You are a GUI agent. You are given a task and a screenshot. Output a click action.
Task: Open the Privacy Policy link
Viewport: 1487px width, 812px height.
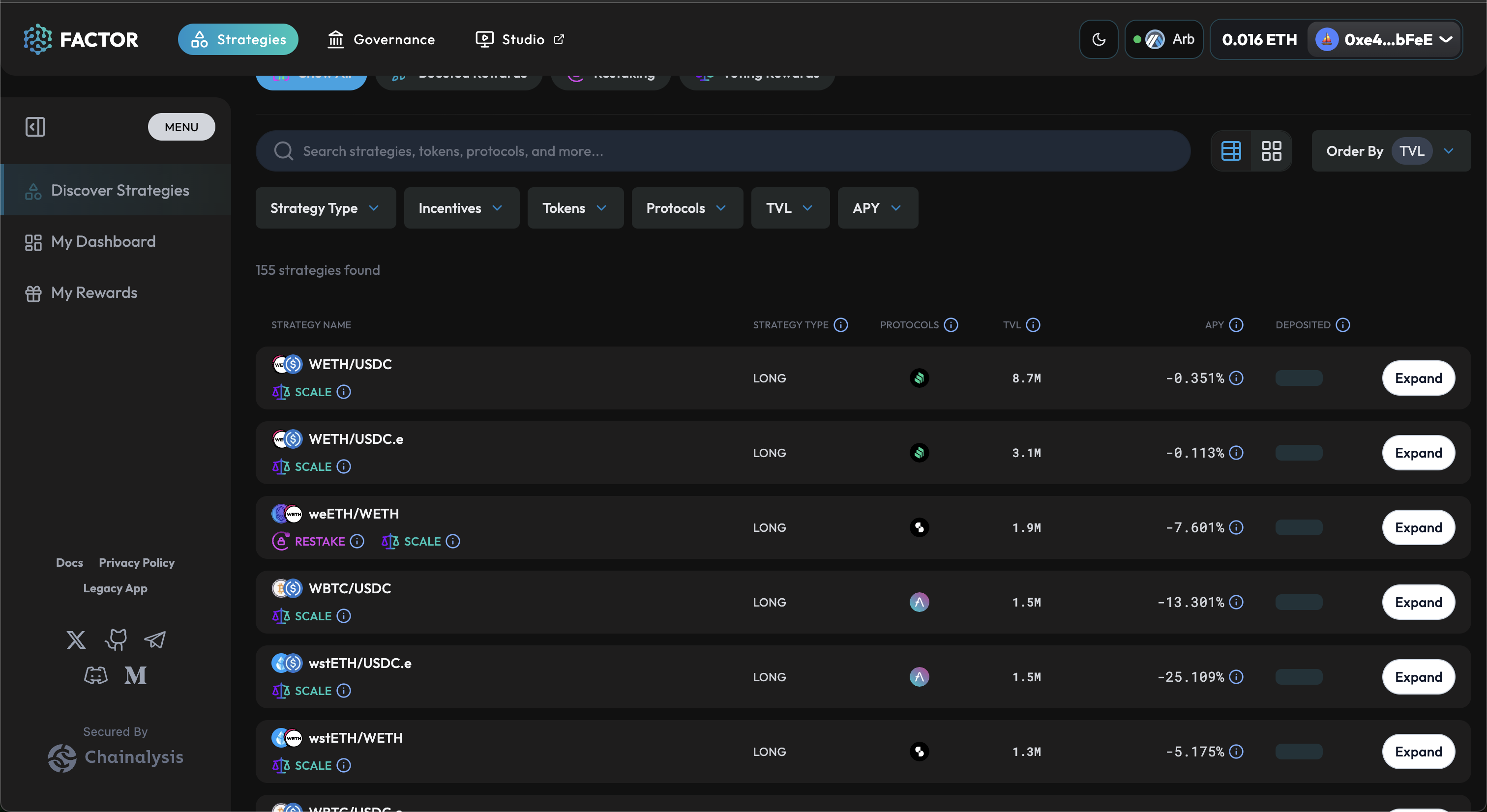click(x=136, y=563)
